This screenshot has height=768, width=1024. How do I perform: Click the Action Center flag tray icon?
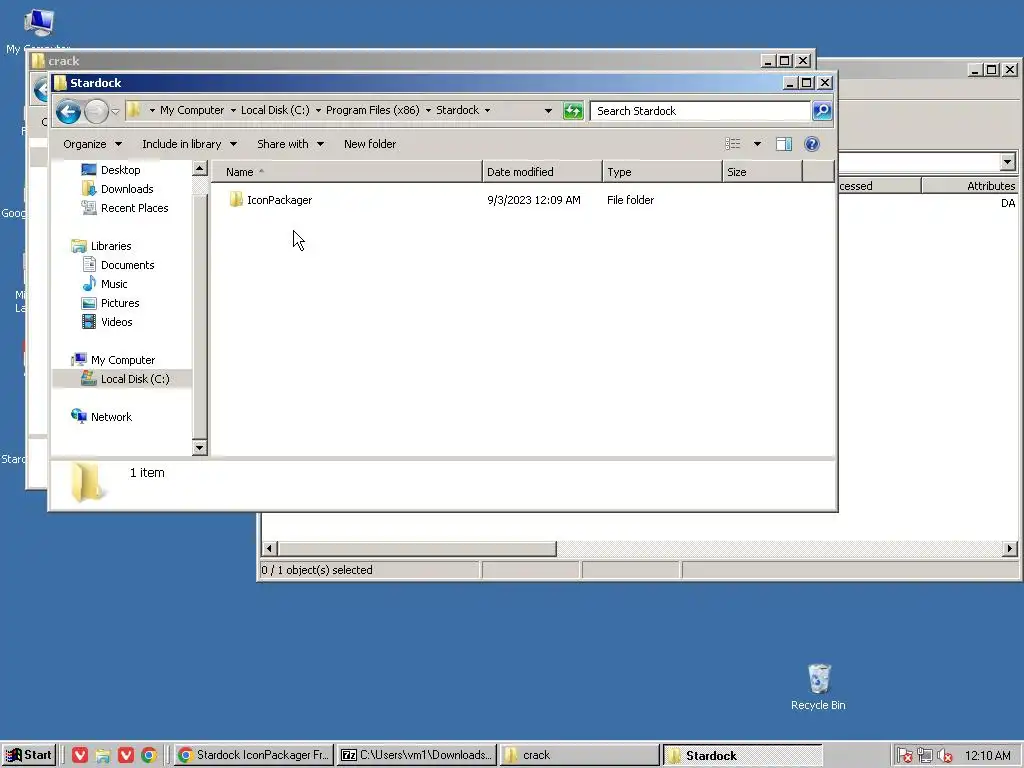tap(904, 755)
